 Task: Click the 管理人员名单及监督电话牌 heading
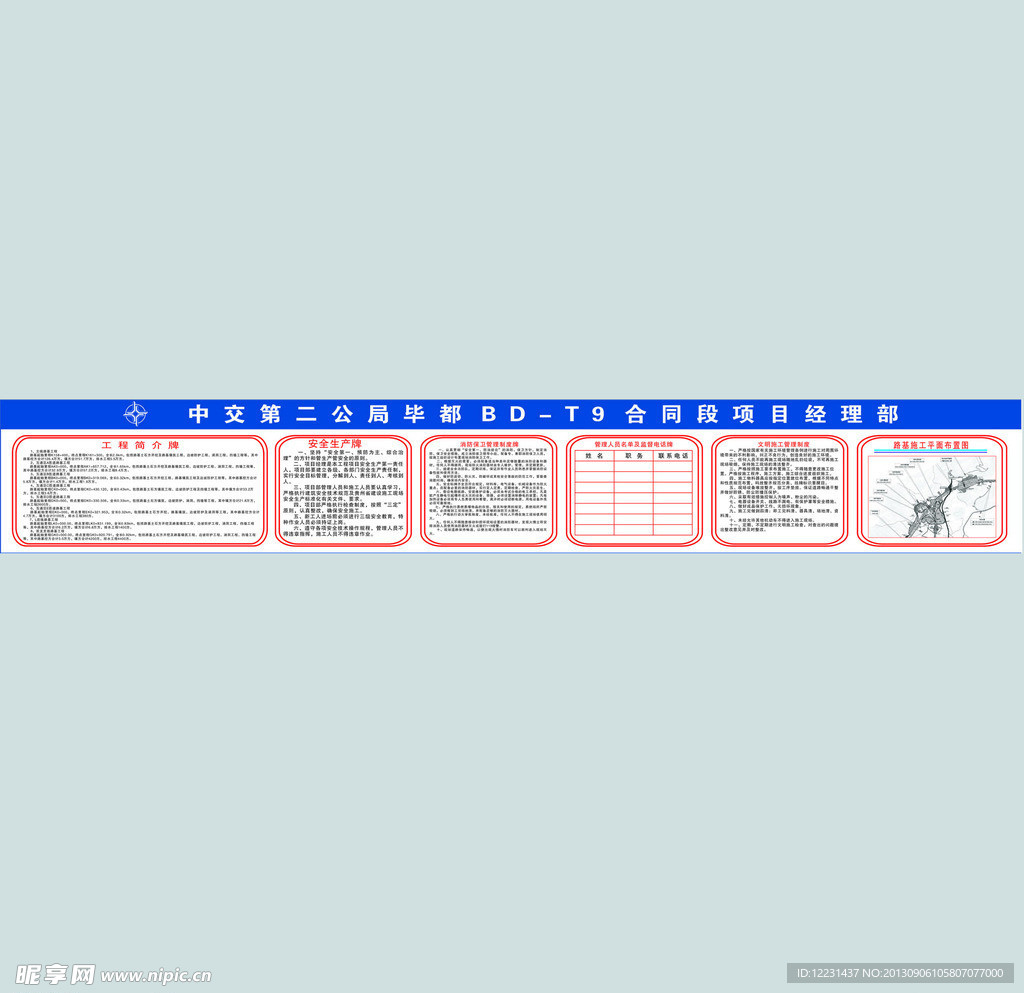coord(633,444)
